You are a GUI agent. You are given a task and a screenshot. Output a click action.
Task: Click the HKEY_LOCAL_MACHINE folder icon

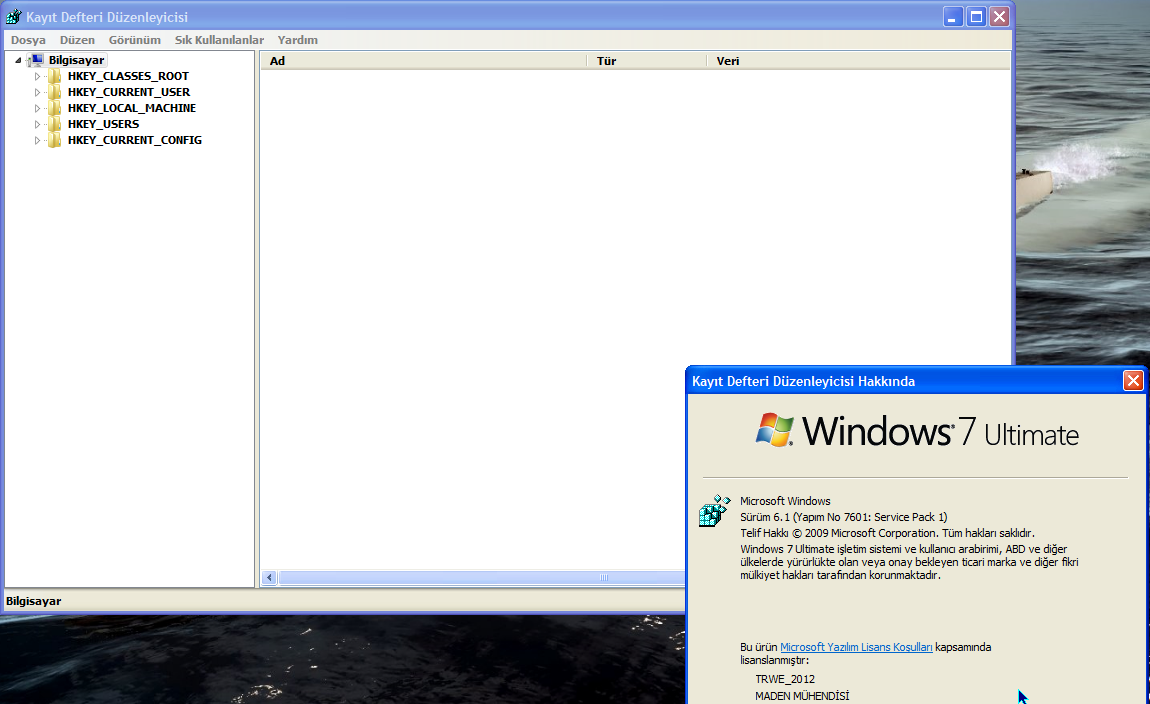coord(54,108)
